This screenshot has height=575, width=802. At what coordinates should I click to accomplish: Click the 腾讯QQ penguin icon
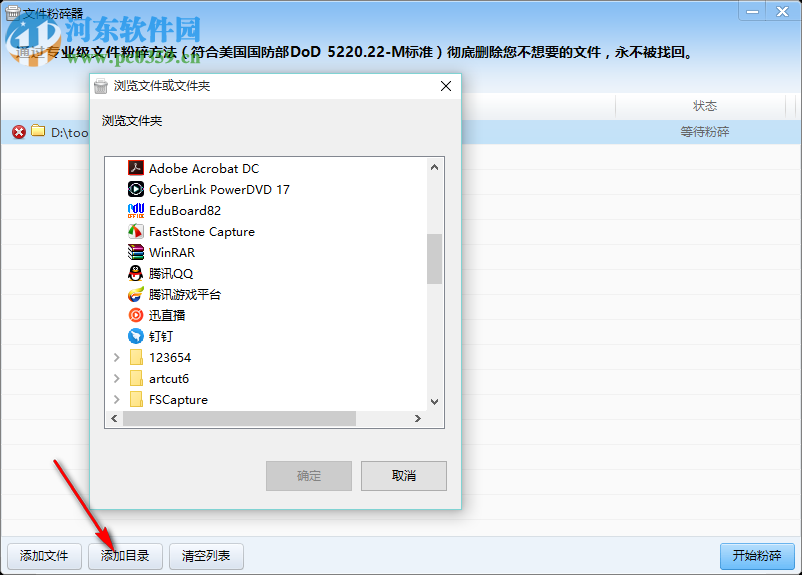136,273
